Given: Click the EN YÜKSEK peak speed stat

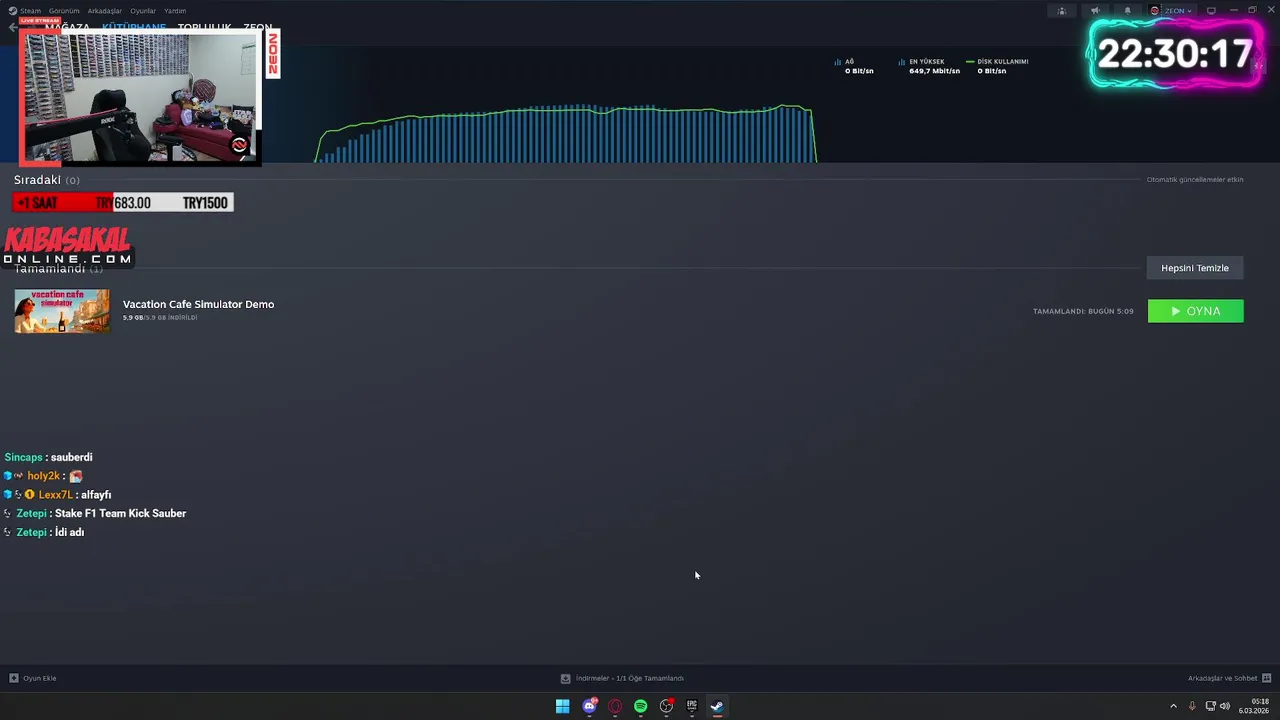Looking at the screenshot, I should pyautogui.click(x=929, y=66).
